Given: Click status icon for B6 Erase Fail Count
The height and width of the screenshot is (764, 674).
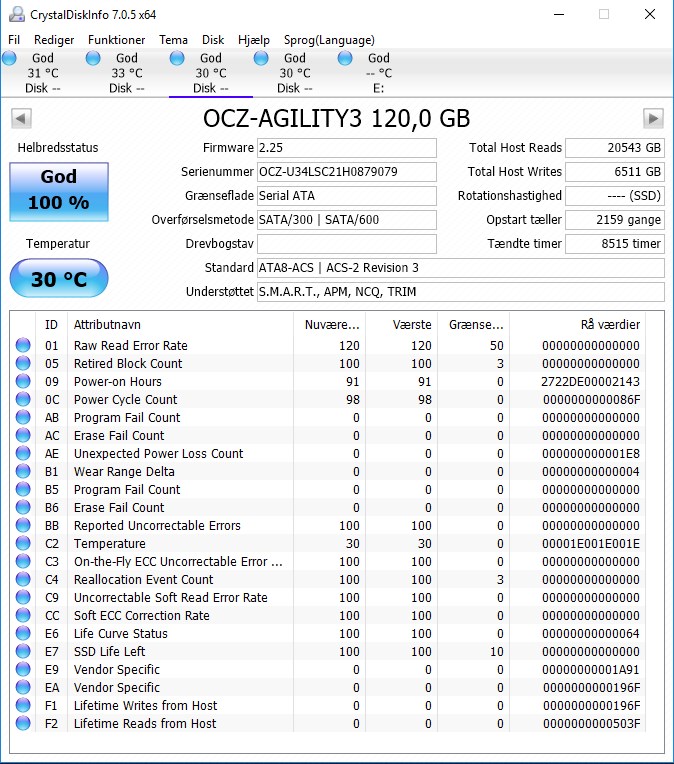Looking at the screenshot, I should coord(23,507).
